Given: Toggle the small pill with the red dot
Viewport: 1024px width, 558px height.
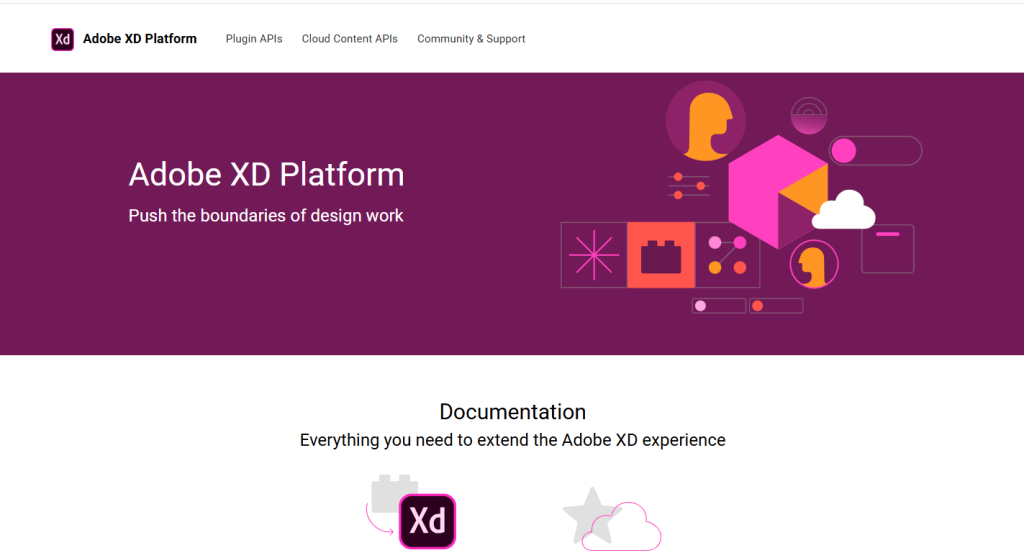Looking at the screenshot, I should tap(776, 306).
